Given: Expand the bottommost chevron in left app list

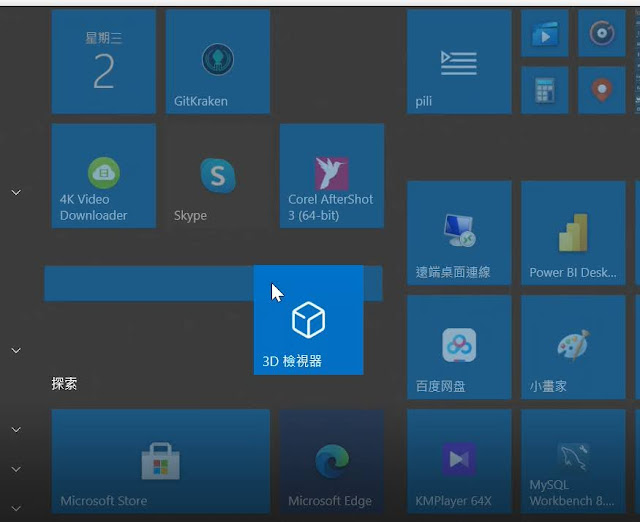Looking at the screenshot, I should point(16,509).
